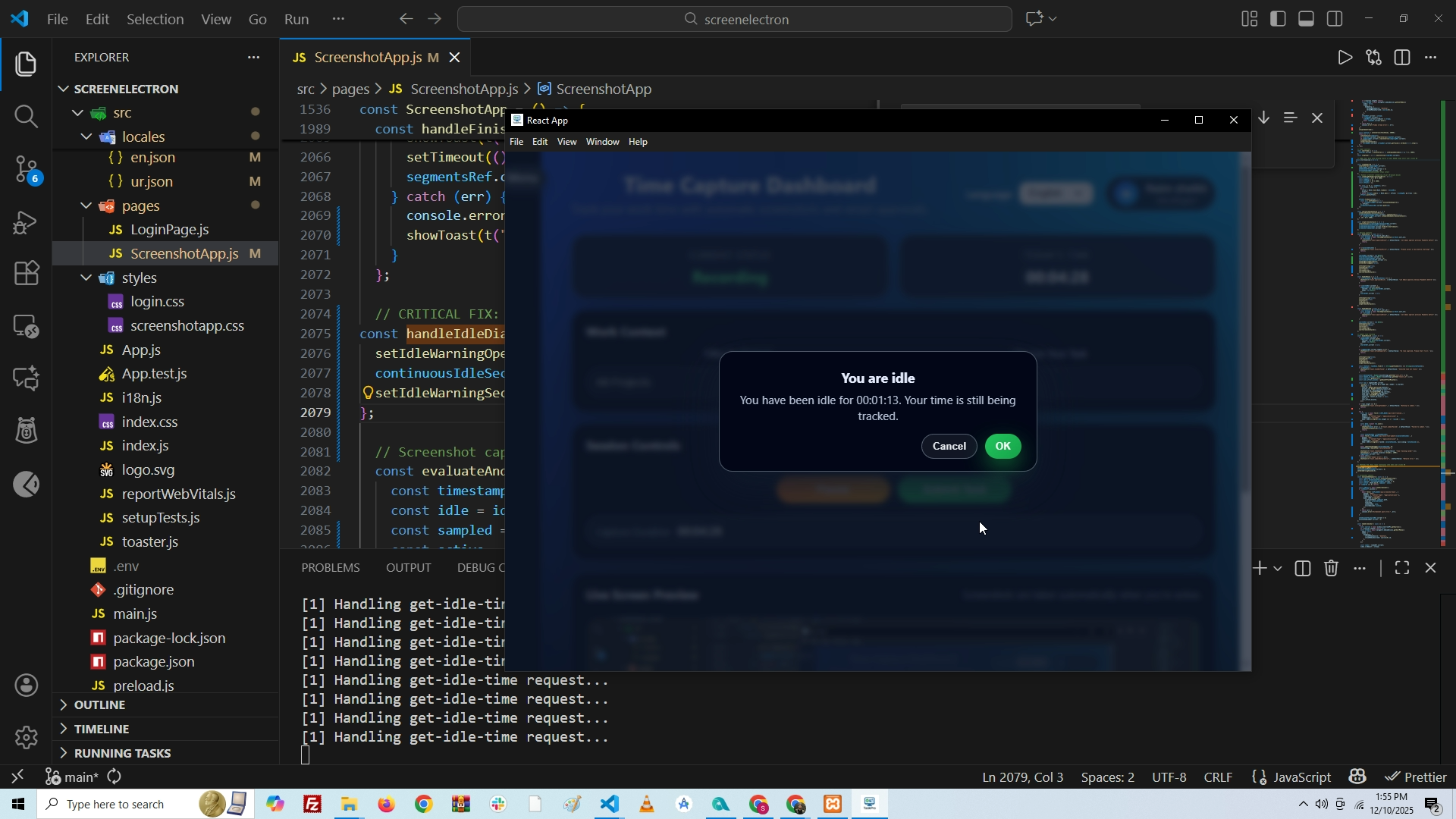Split the editor to the right
The width and height of the screenshot is (1456, 819).
pyautogui.click(x=1402, y=58)
